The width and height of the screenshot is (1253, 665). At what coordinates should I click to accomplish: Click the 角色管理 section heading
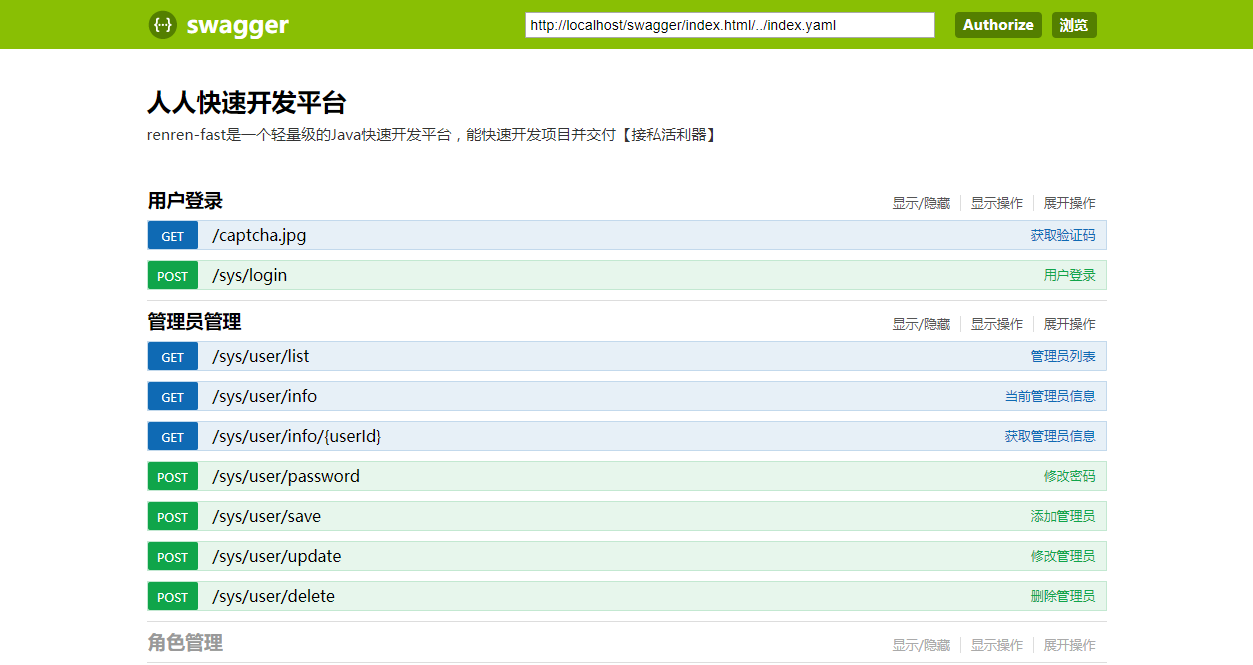185,643
